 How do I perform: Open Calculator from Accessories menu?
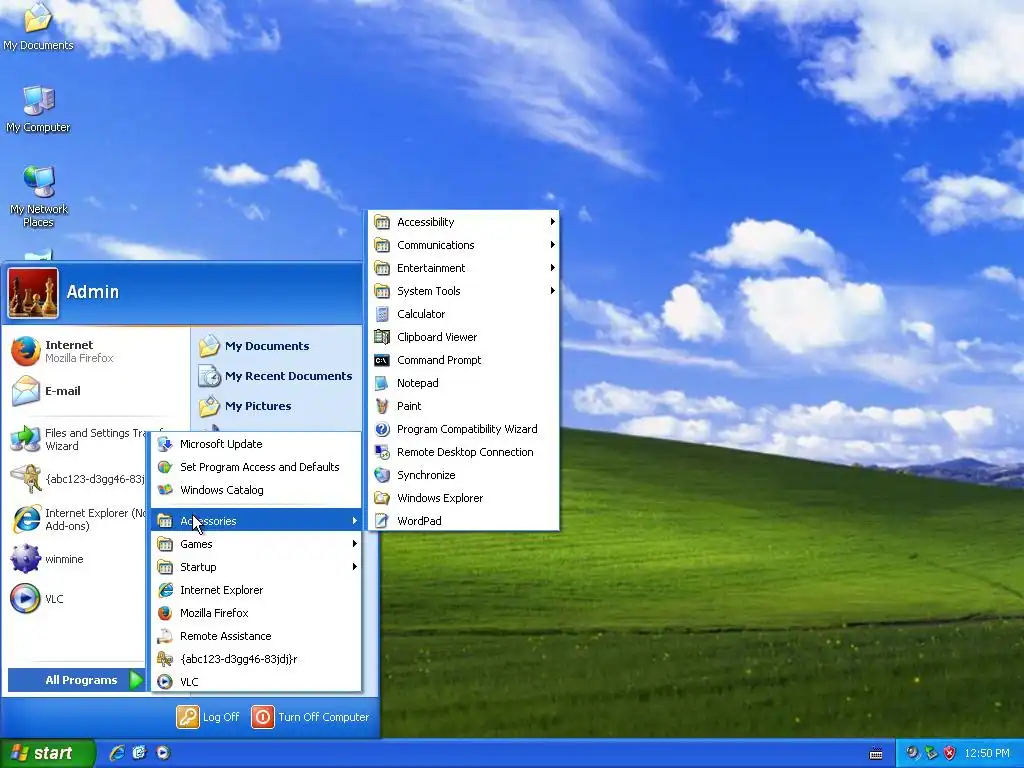464,314
